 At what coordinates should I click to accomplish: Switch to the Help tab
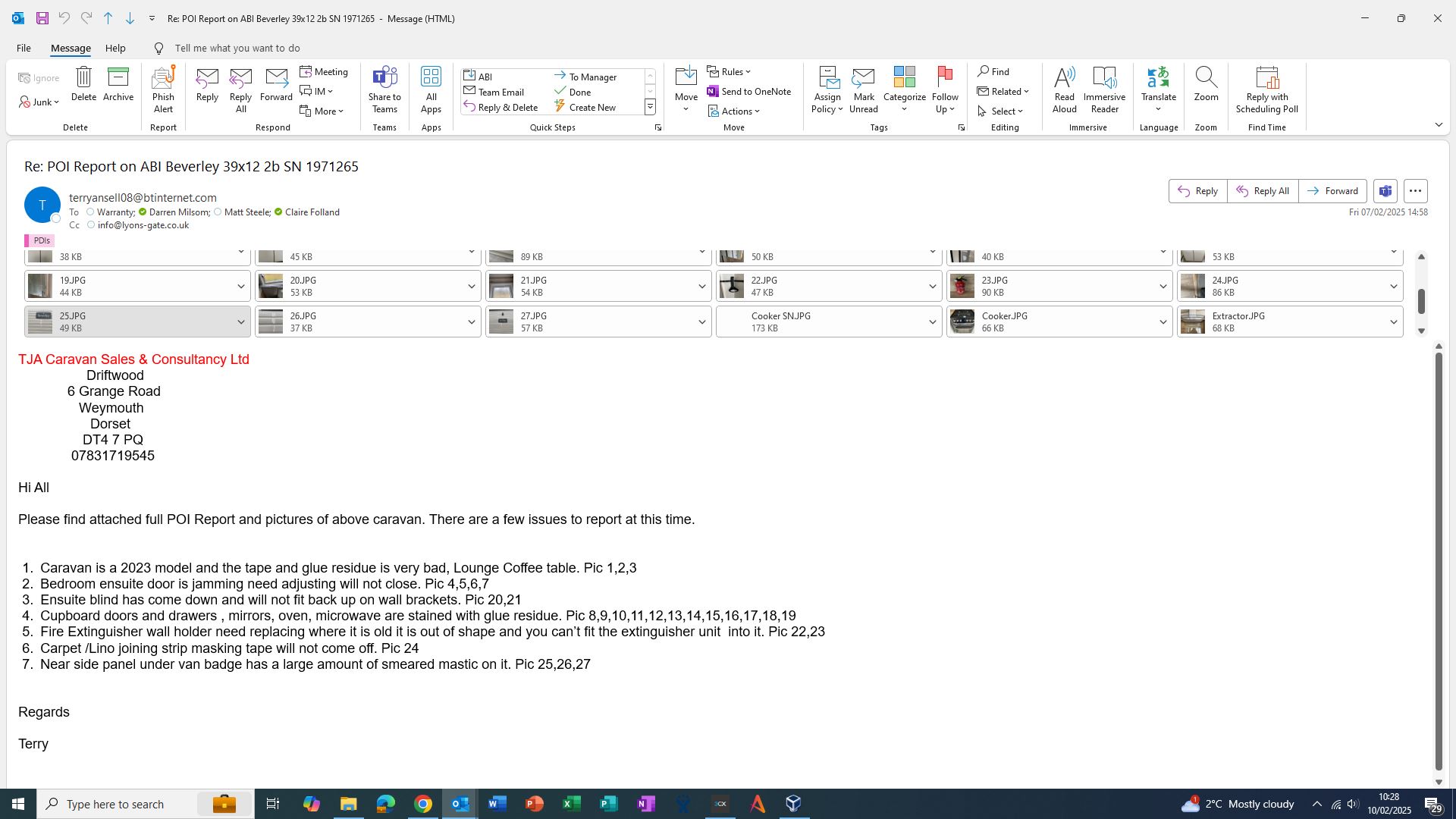115,48
